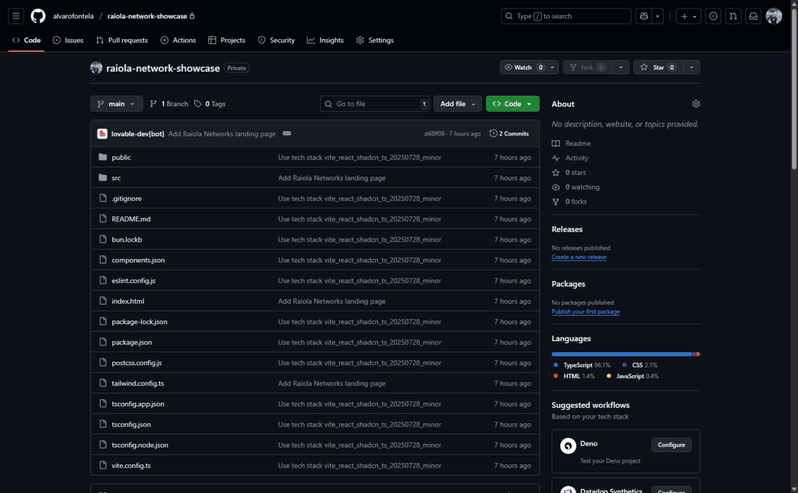This screenshot has height=493, width=798.
Task: Click the Configure button for Deno
Action: pos(671,445)
